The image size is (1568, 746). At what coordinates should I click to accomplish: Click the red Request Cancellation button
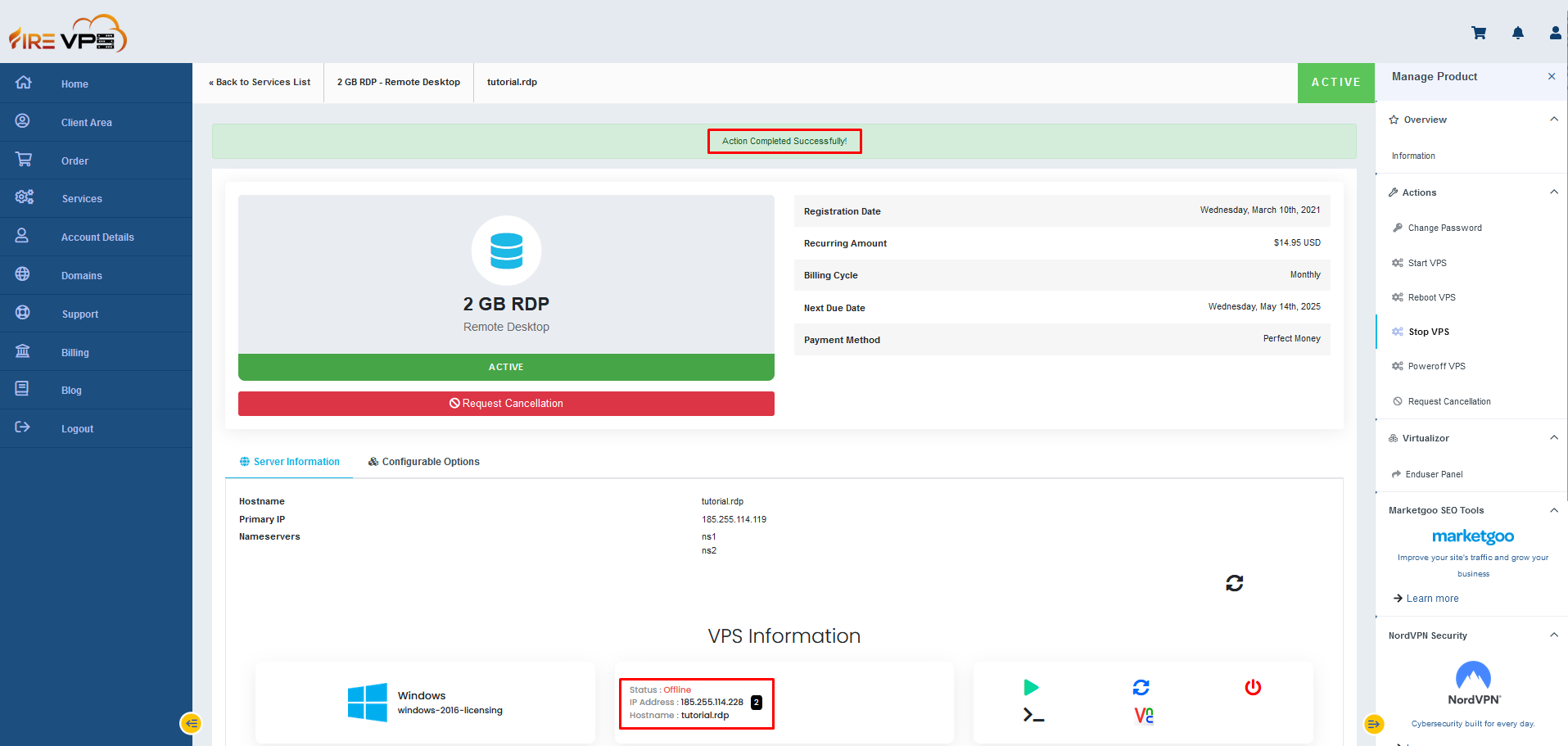click(x=506, y=404)
